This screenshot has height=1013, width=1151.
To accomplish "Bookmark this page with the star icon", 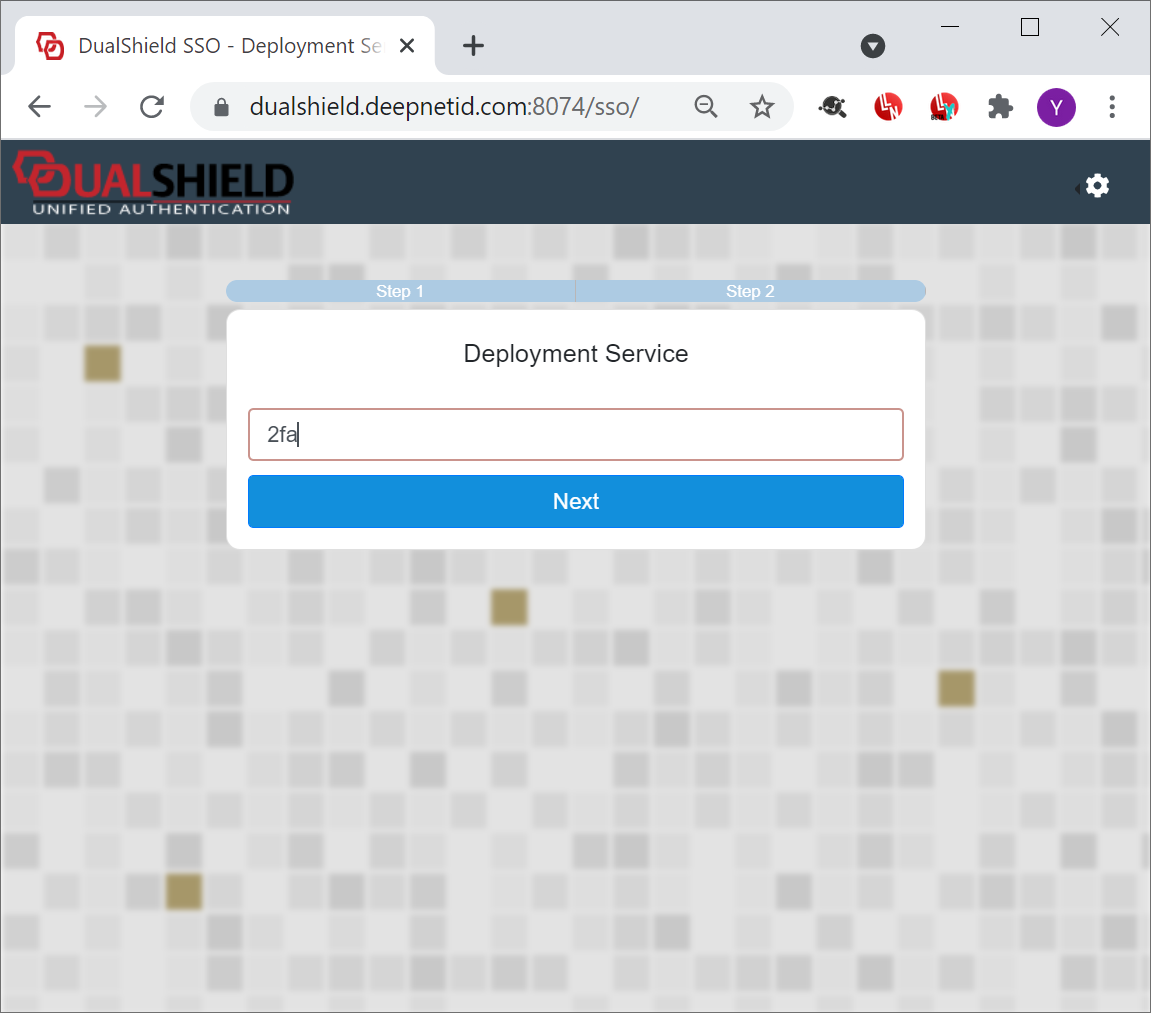I will (x=762, y=107).
